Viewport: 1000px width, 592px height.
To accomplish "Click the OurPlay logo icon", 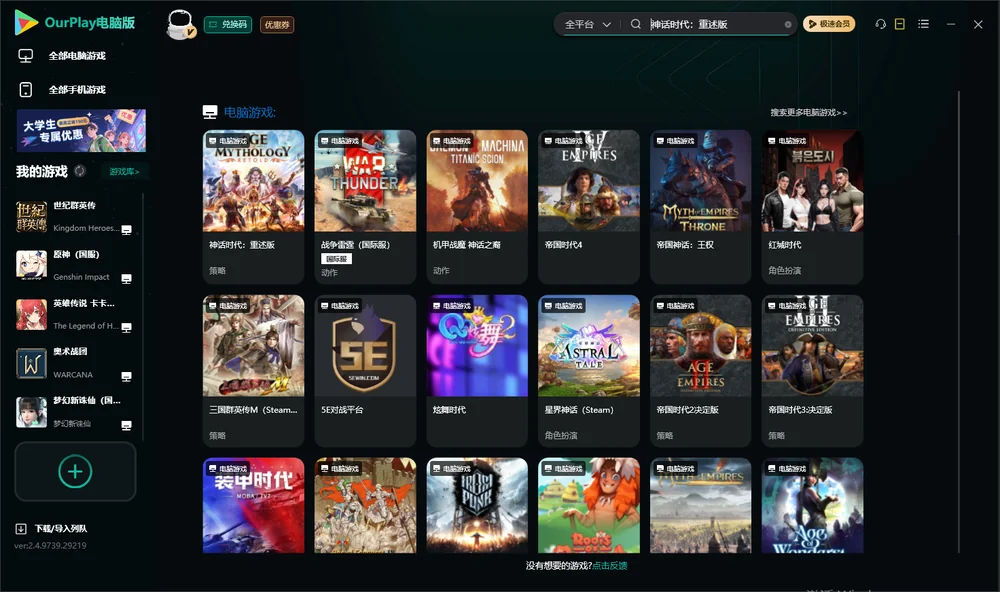I will coord(26,22).
